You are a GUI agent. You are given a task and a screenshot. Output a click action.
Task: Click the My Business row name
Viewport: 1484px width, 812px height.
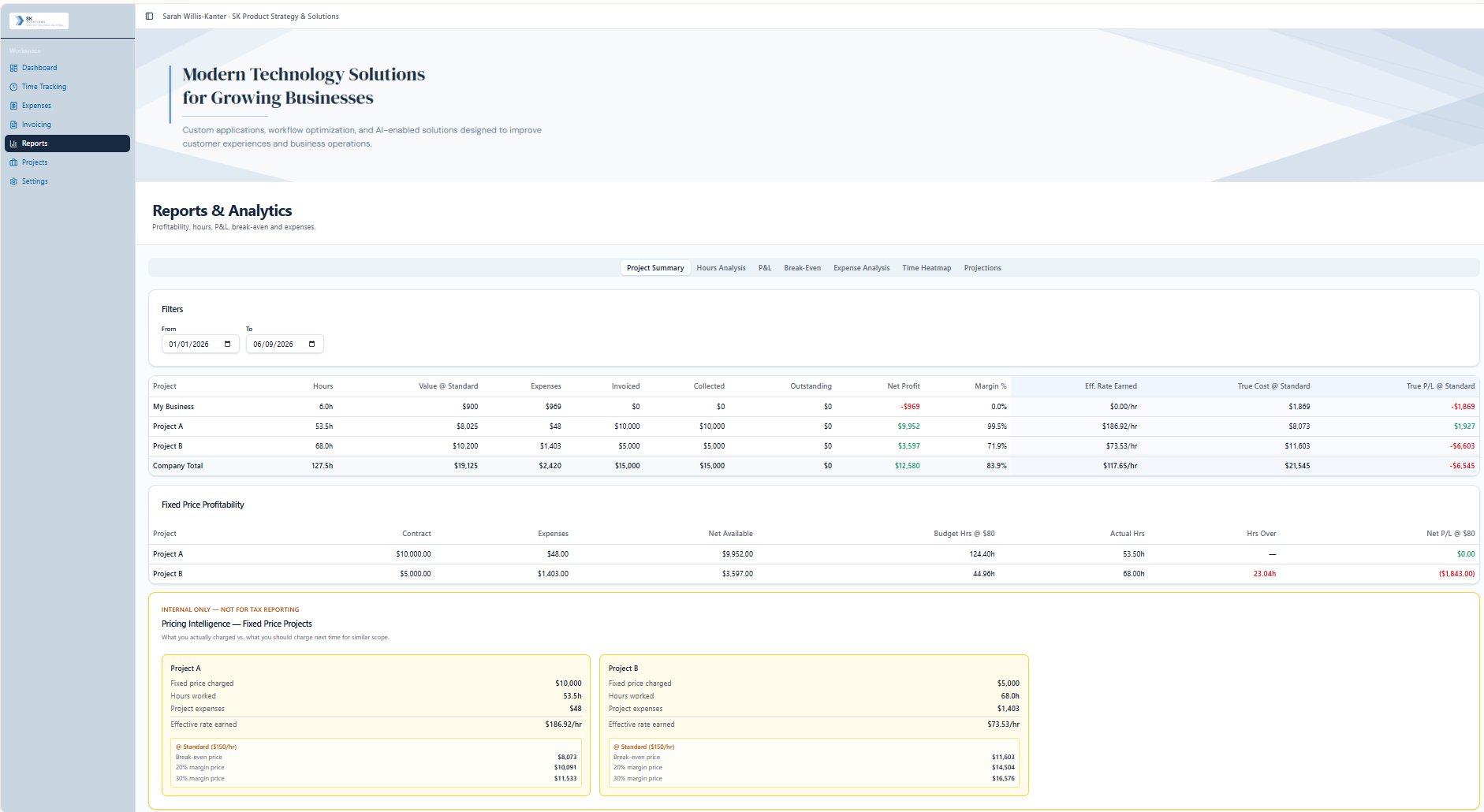tap(173, 407)
